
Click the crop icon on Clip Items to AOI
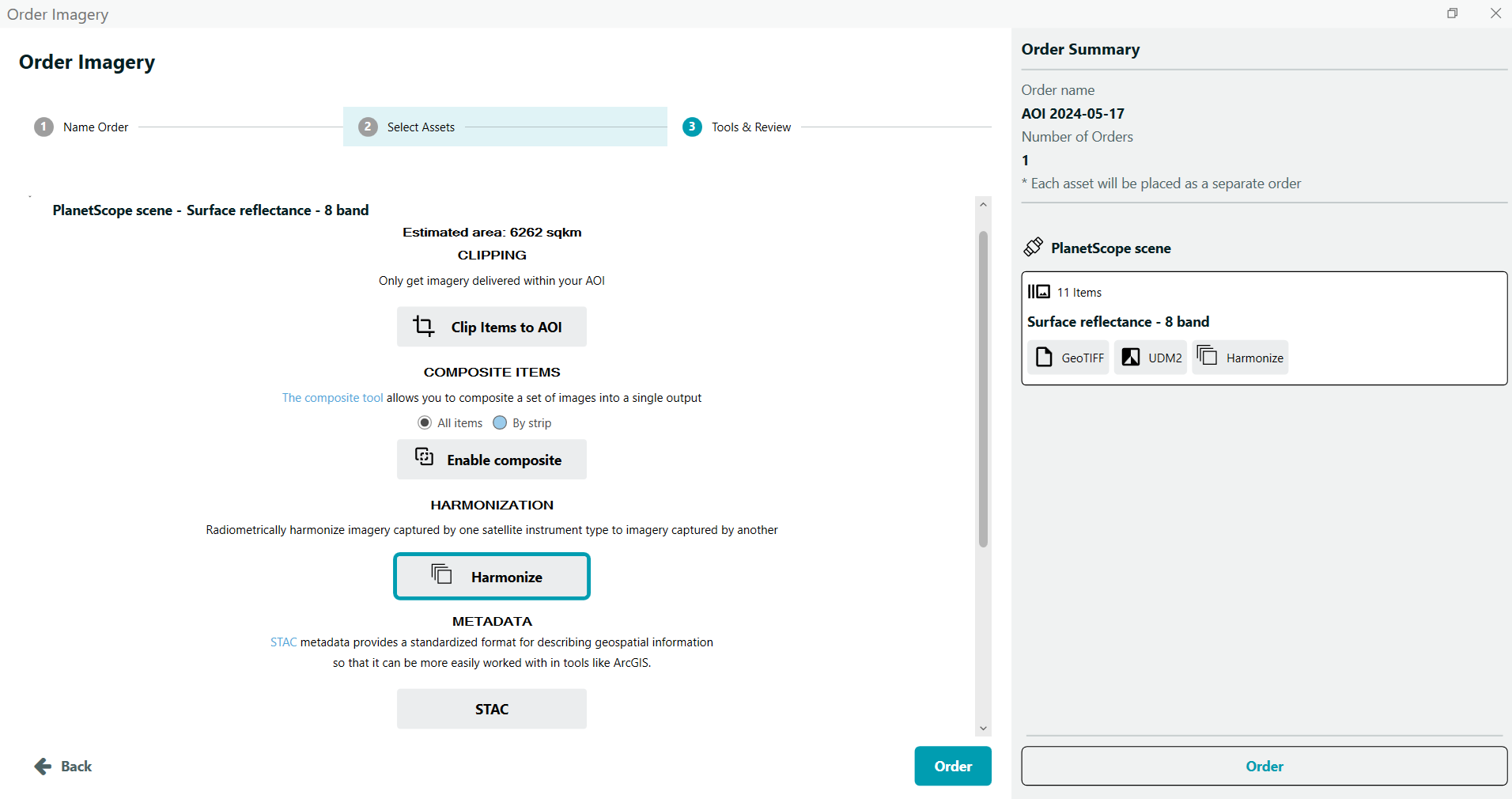tap(424, 326)
